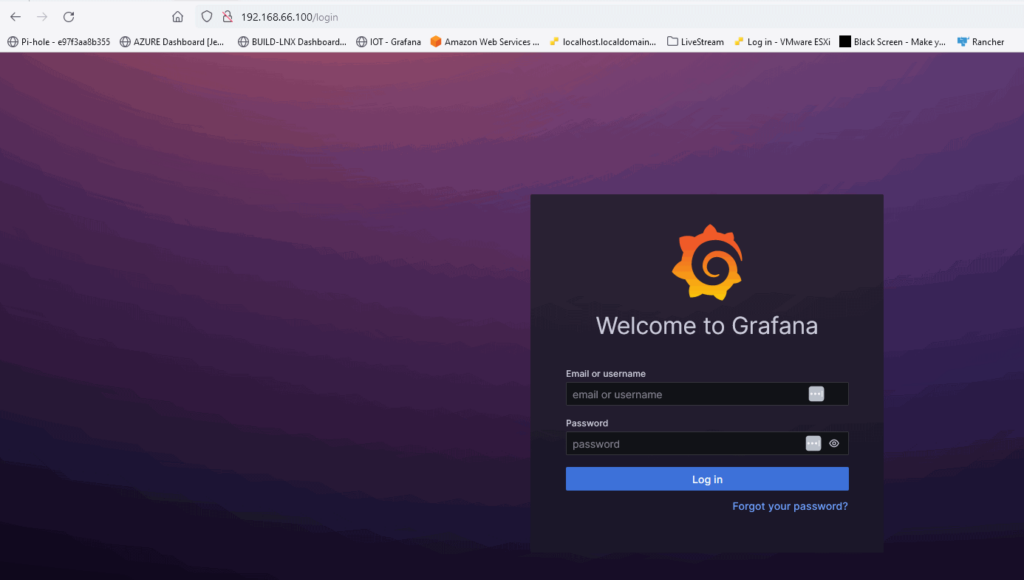Toggle password visibility eye icon

point(834,443)
